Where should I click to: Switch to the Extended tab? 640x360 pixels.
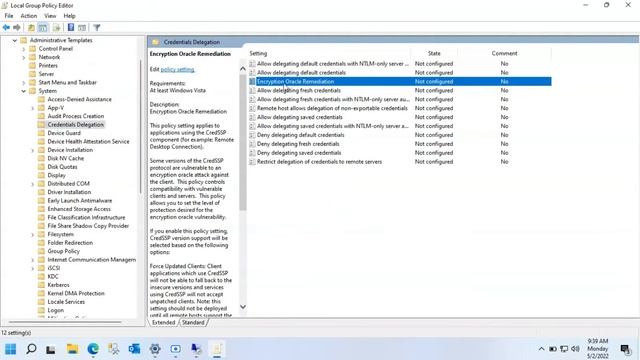(x=163, y=322)
